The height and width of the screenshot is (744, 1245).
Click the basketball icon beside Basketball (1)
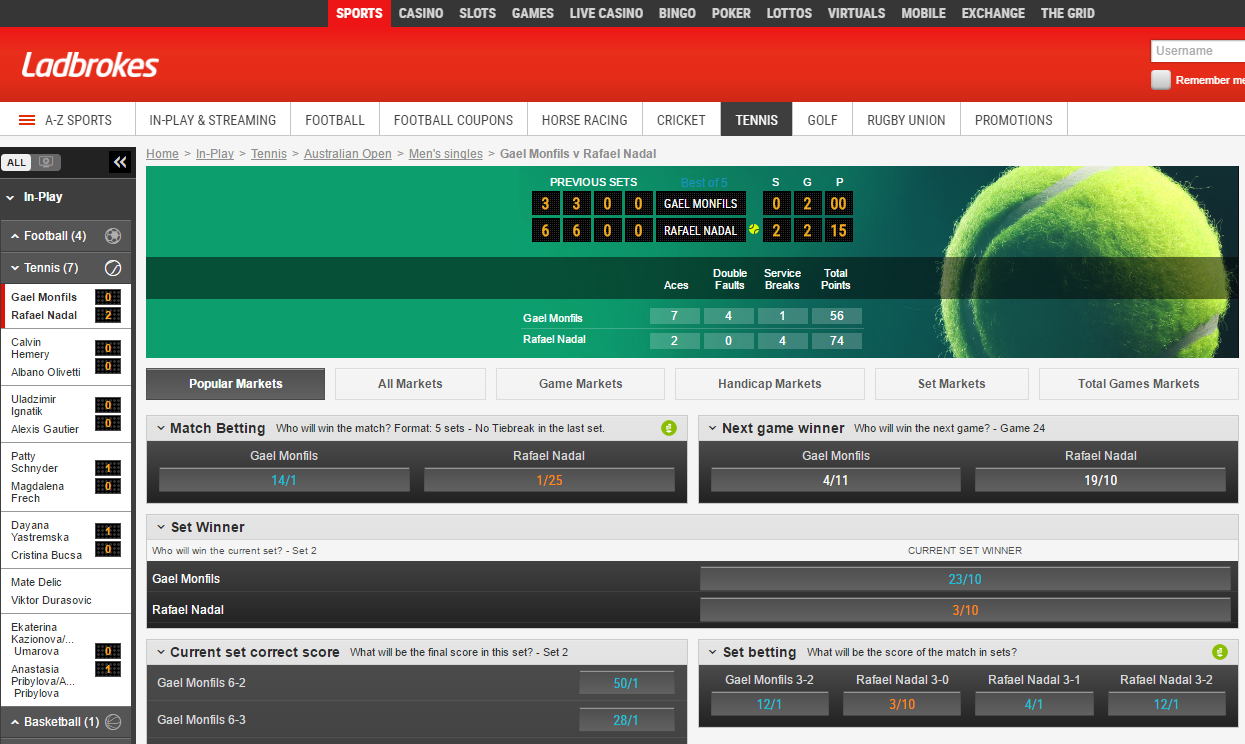tap(113, 722)
